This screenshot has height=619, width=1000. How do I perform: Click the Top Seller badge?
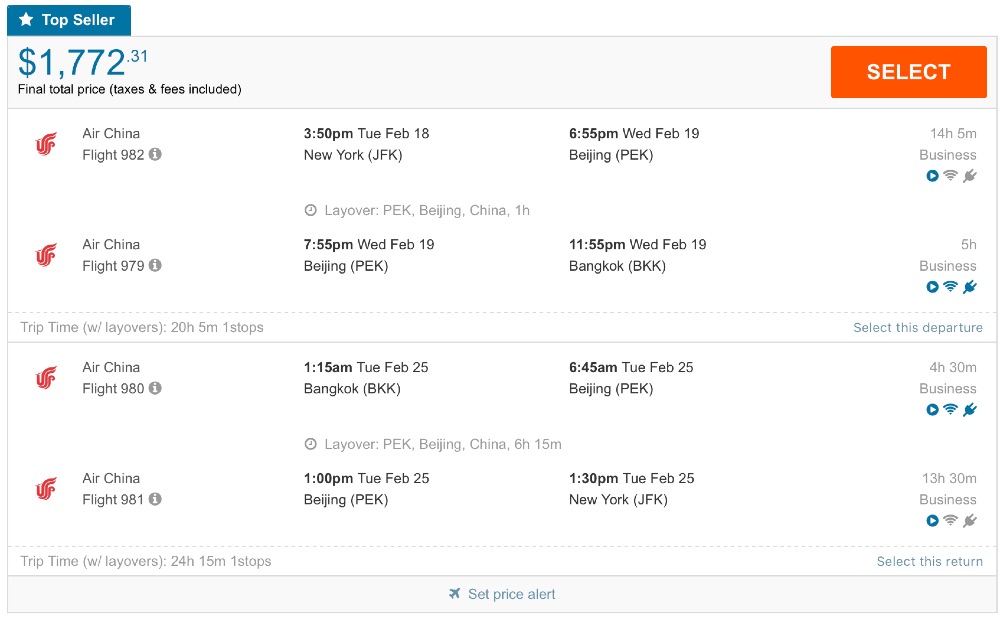coord(69,20)
